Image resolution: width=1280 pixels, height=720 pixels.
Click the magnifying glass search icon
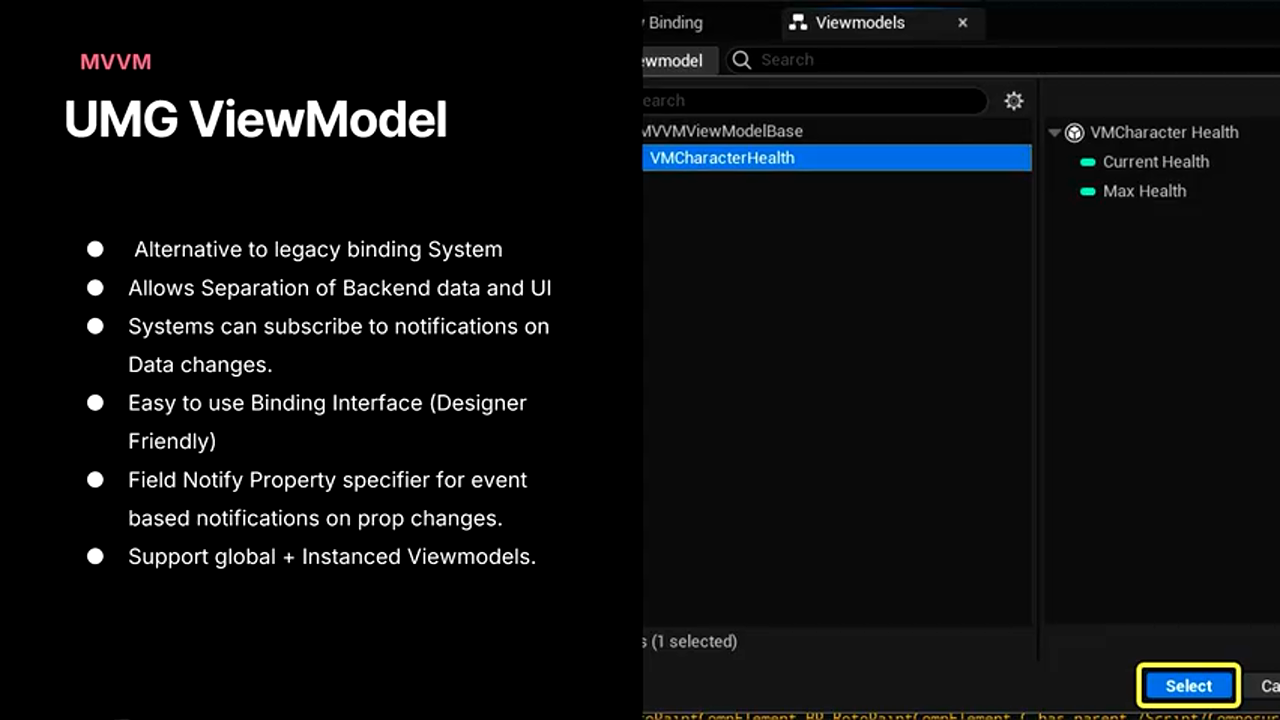(742, 60)
